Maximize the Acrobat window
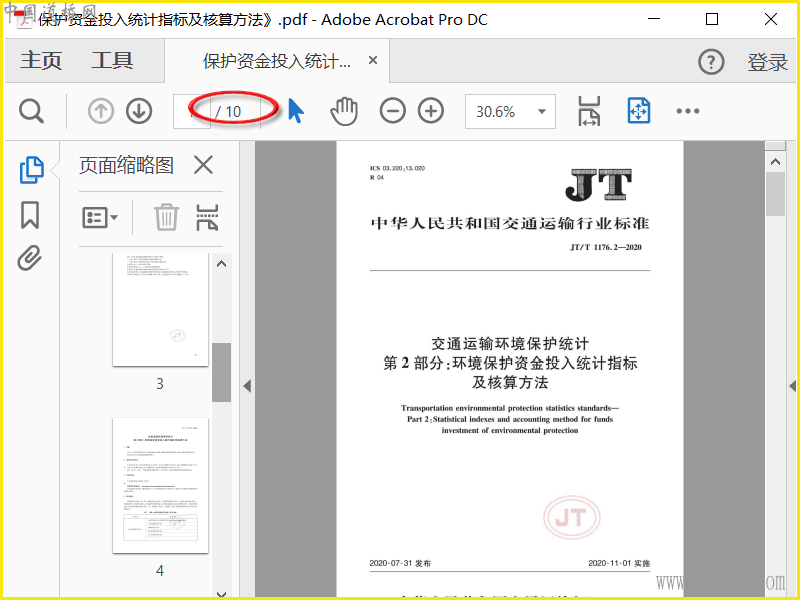 coord(712,19)
